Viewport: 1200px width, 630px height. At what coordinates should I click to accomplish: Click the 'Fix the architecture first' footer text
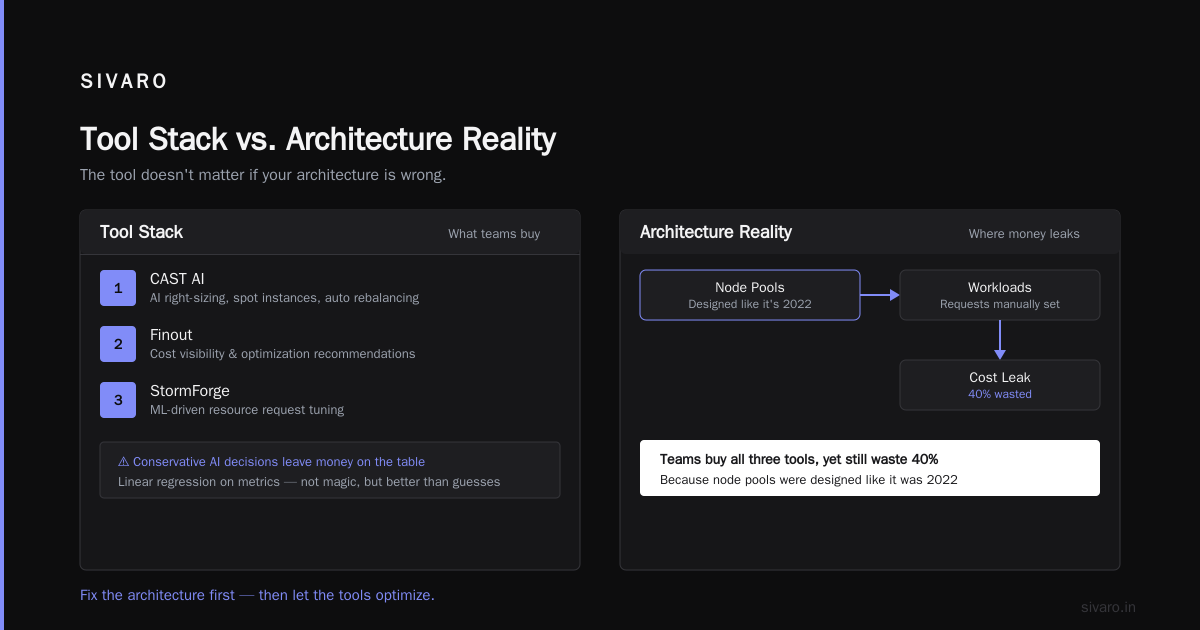coord(257,595)
